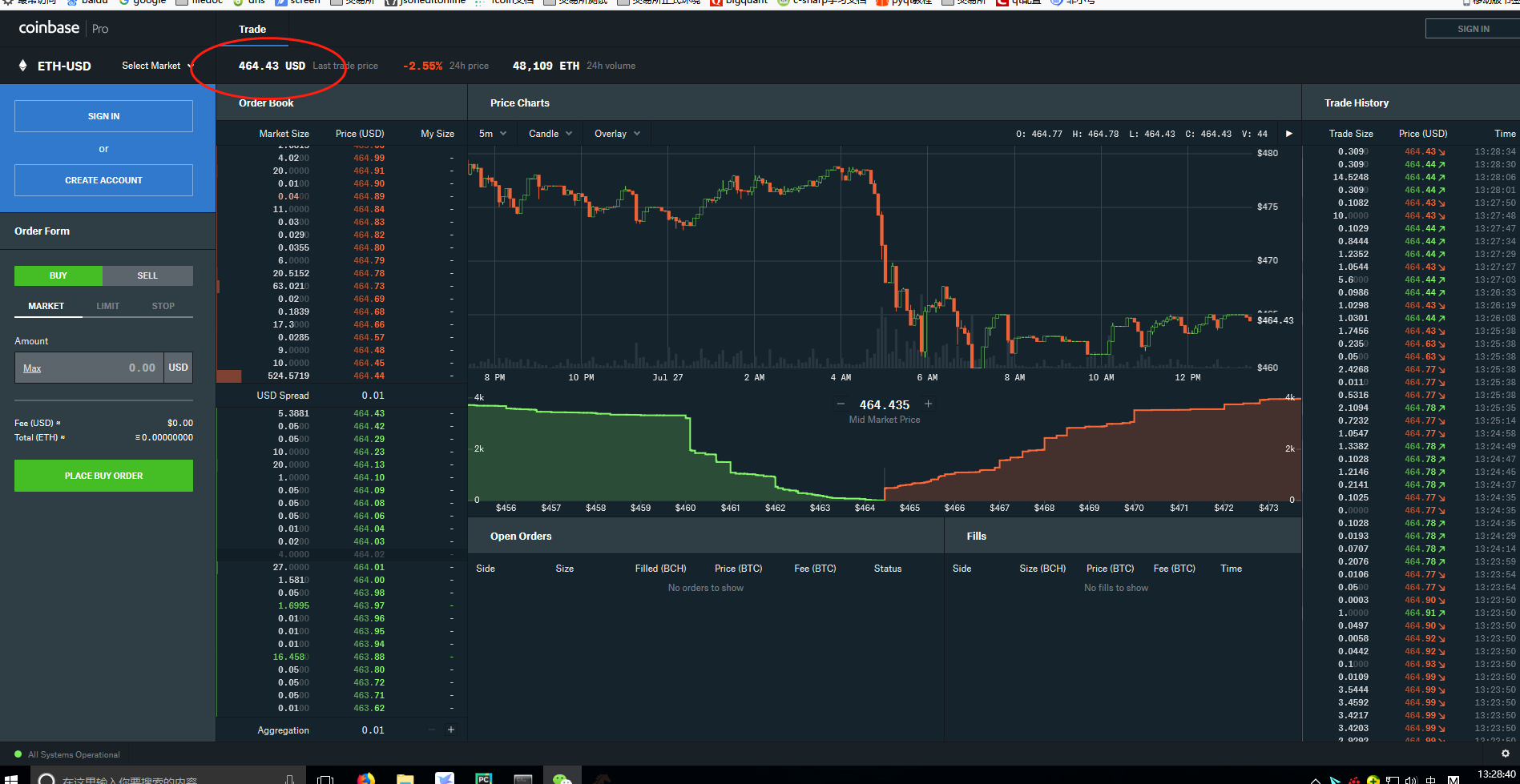Click Filled (BCH) column header

pos(660,569)
